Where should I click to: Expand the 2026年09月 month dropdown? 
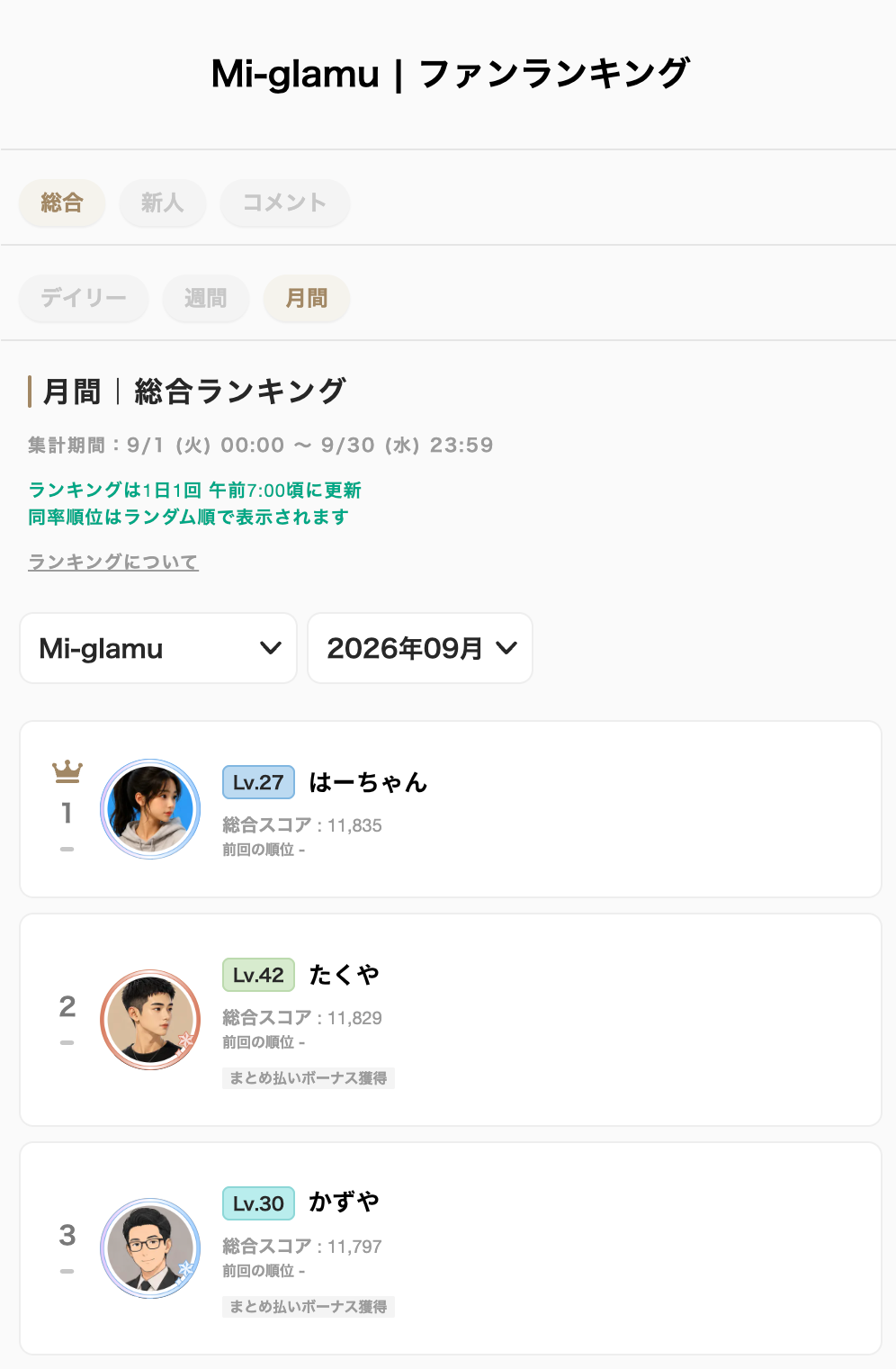pyautogui.click(x=420, y=648)
